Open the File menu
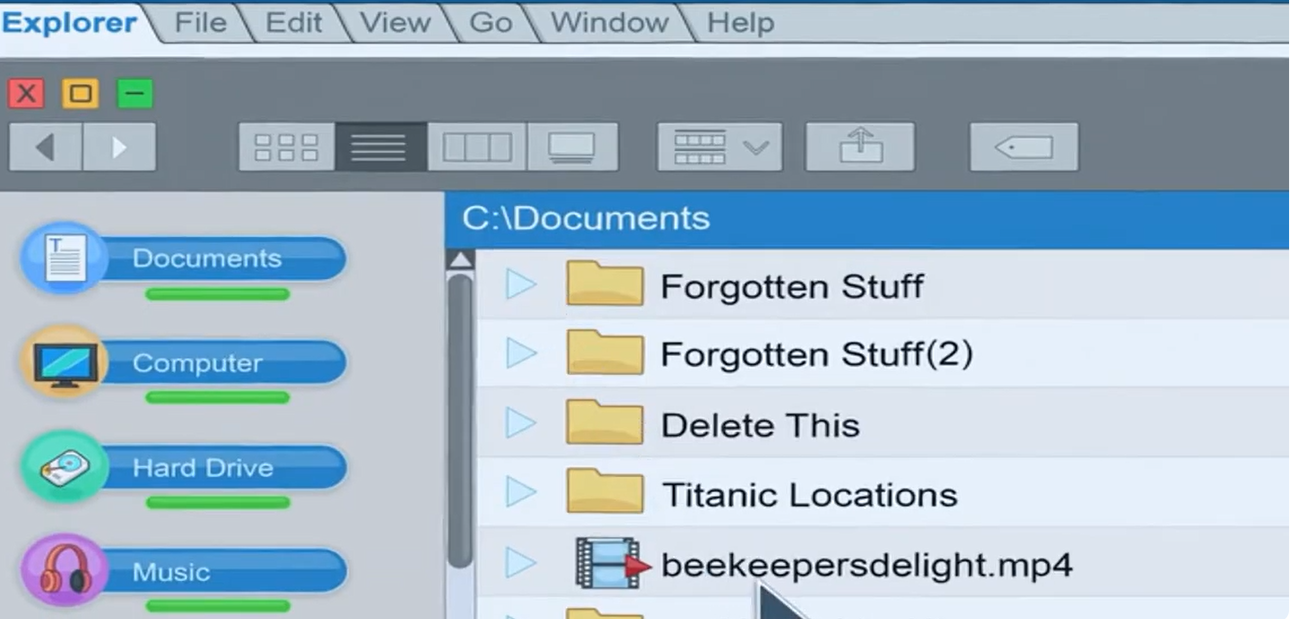Image resolution: width=1292 pixels, height=619 pixels. (200, 23)
